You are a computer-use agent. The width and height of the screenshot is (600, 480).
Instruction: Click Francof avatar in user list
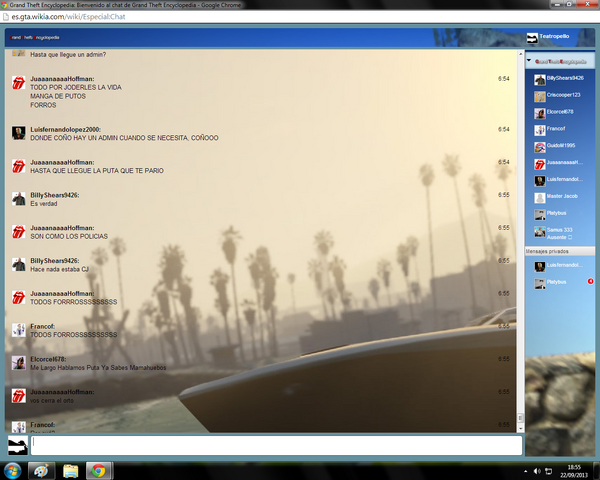[x=540, y=130]
